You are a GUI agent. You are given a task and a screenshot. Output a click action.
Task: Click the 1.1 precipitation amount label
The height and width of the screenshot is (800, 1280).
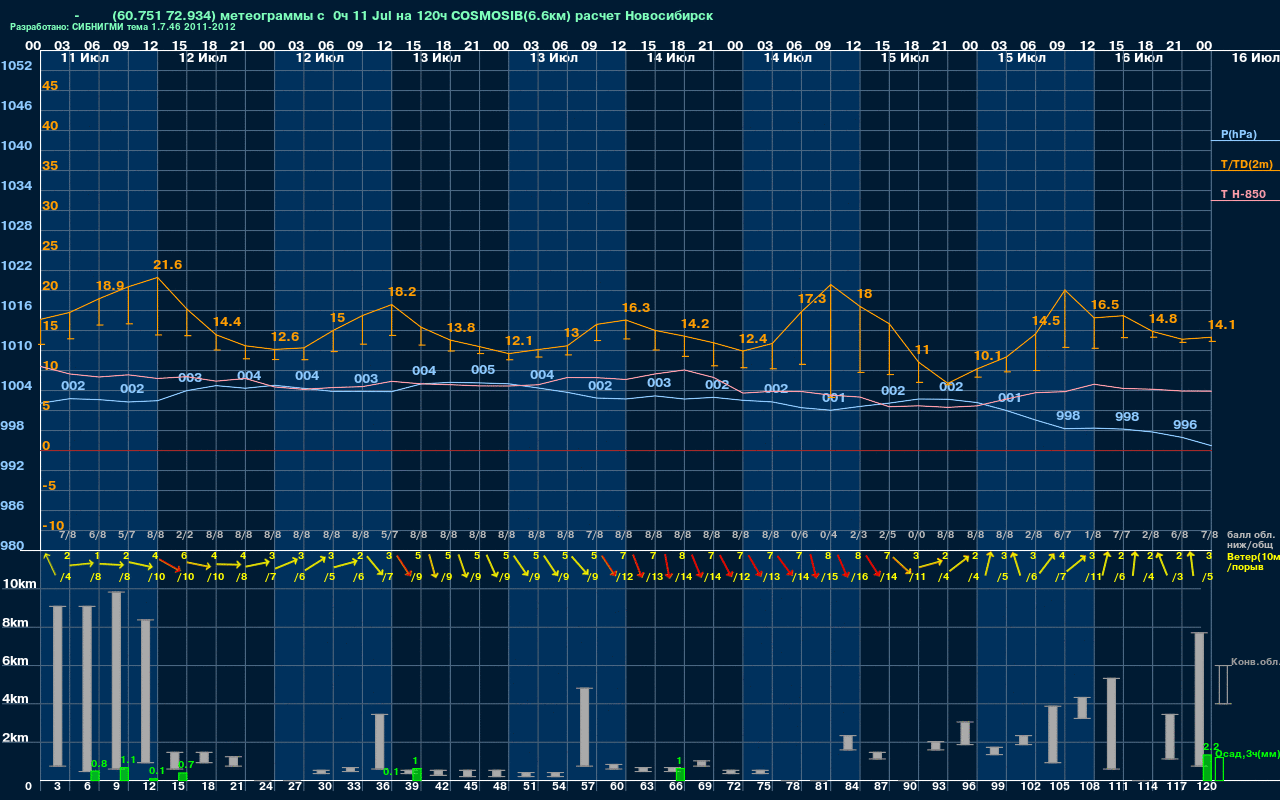click(x=127, y=760)
